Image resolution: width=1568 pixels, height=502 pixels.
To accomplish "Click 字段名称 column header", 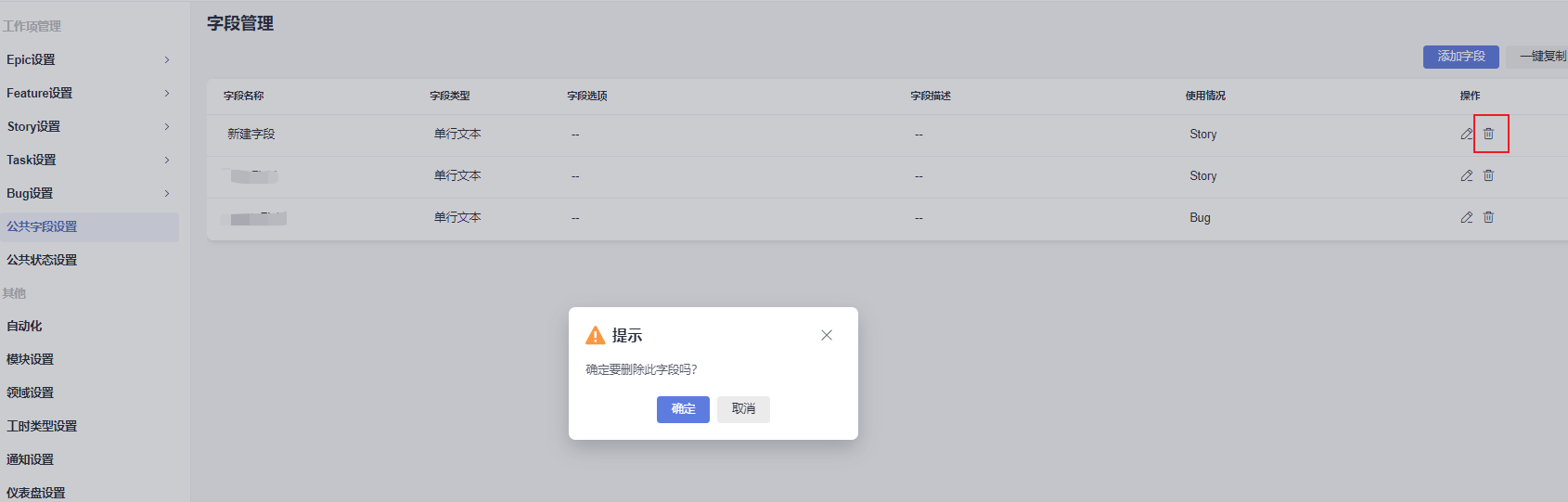I will coord(244,96).
